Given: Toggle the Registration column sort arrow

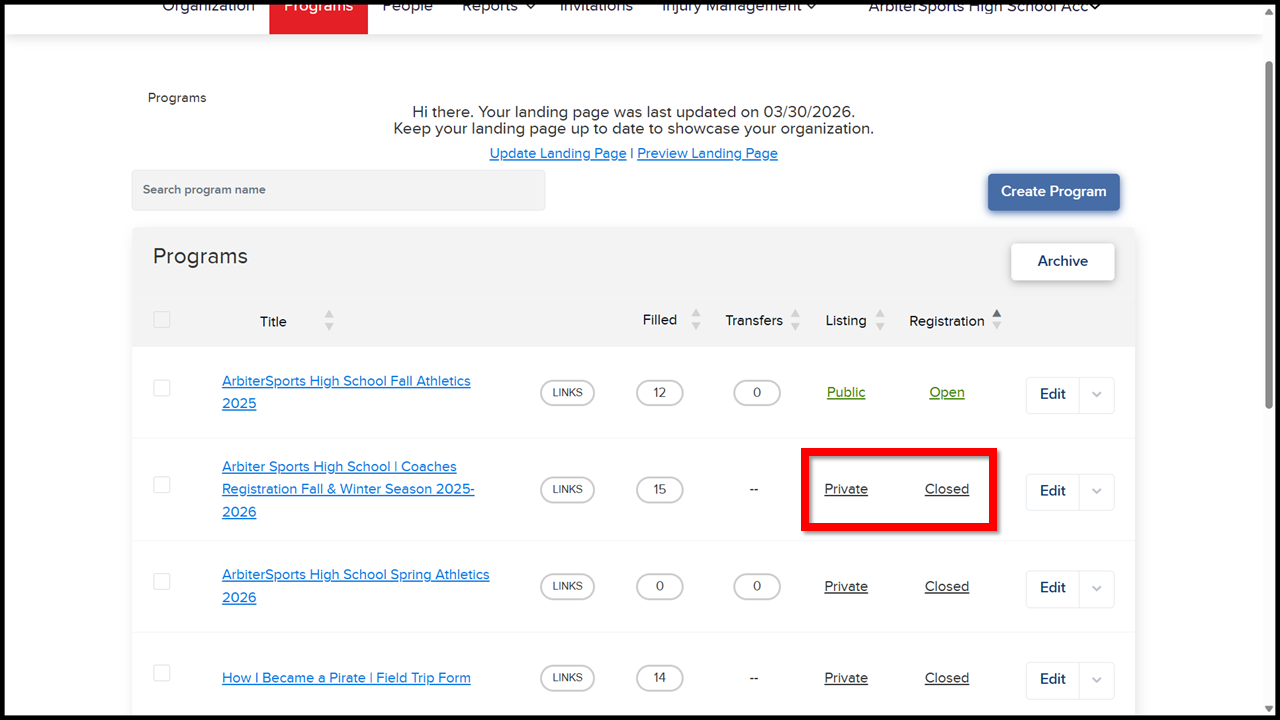Looking at the screenshot, I should coord(996,320).
